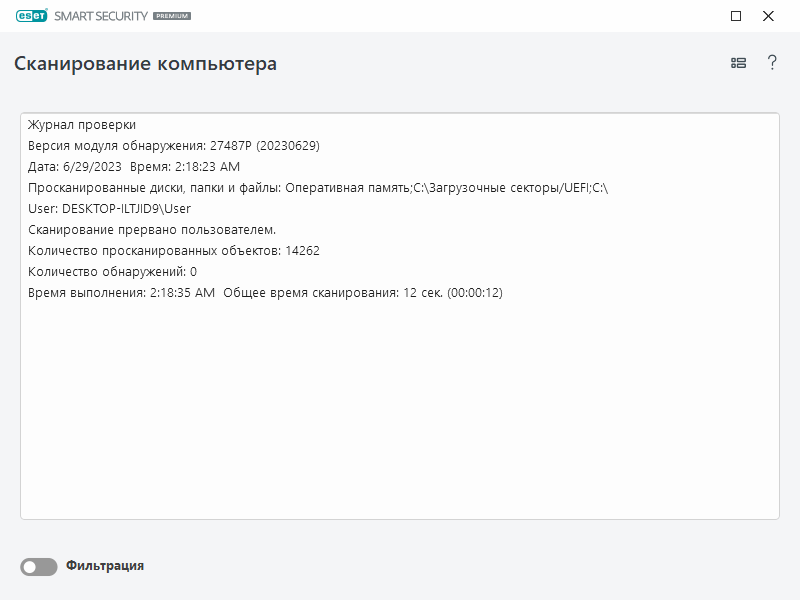Select the Количество обнаружений: 0 line
The image size is (800, 600).
coord(113,272)
